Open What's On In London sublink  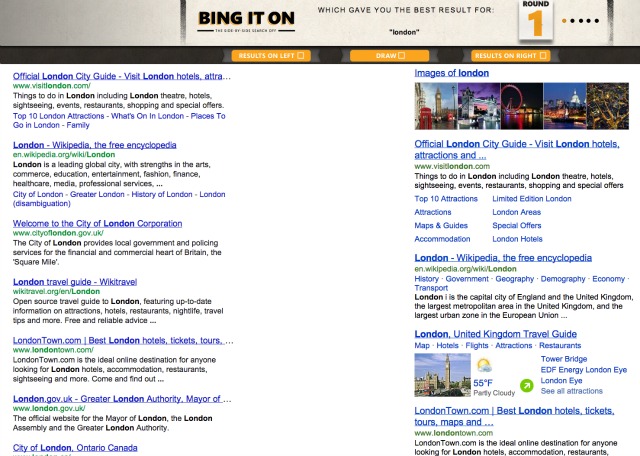[147, 116]
